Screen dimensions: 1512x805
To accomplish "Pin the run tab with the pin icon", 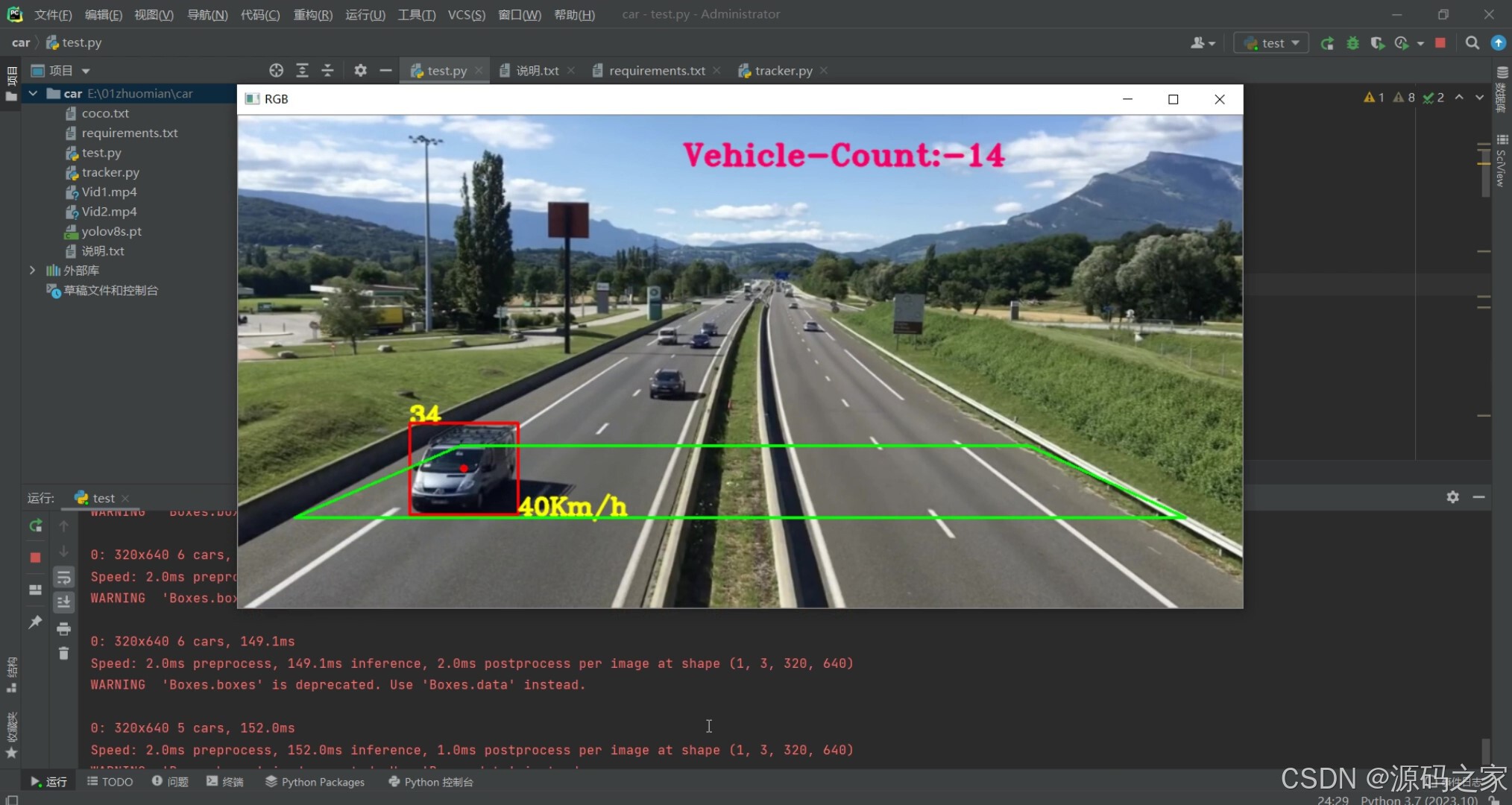I will 35,622.
